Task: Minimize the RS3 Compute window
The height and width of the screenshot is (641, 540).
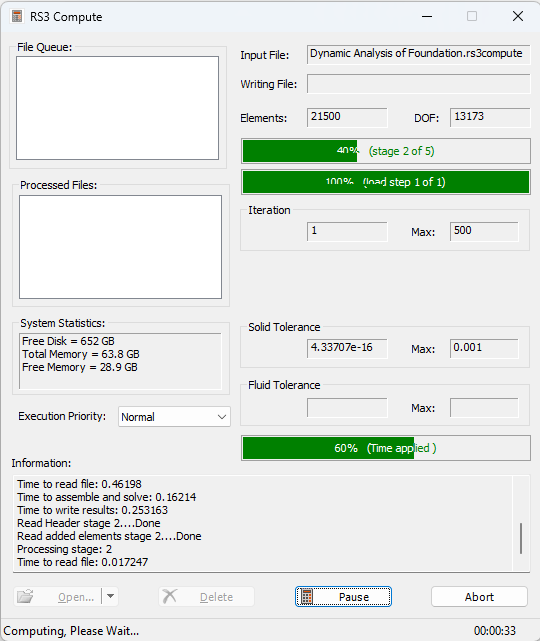Action: click(427, 16)
